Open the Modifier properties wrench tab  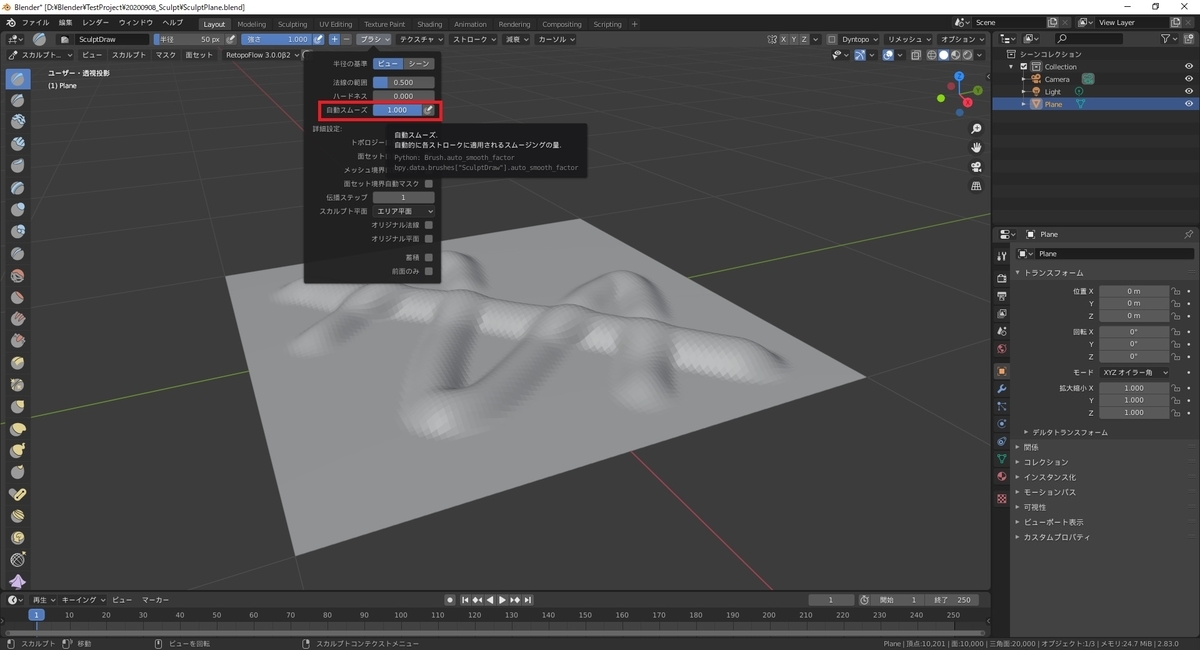click(1001, 388)
